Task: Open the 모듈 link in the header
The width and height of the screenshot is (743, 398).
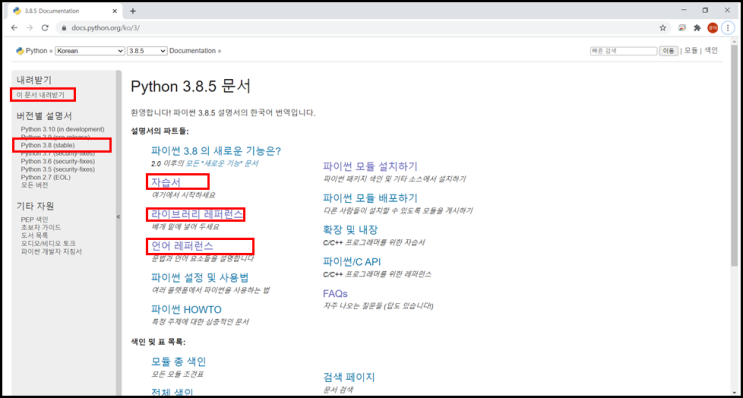Action: (691, 51)
